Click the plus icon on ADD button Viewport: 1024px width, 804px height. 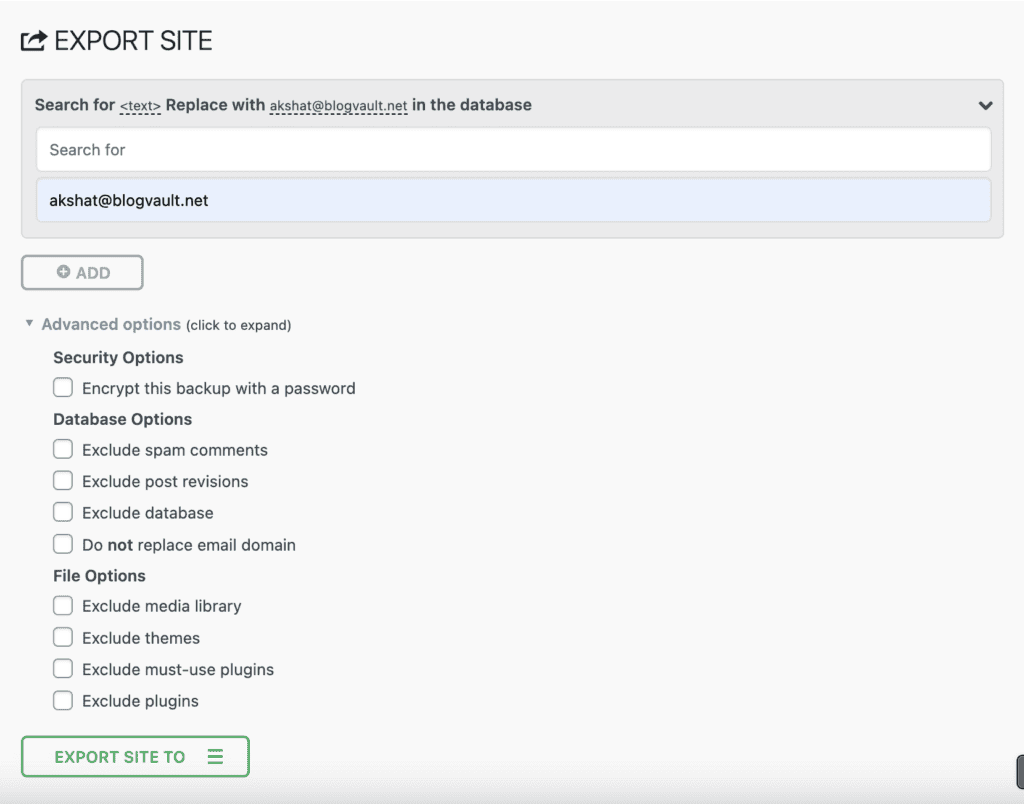point(63,272)
